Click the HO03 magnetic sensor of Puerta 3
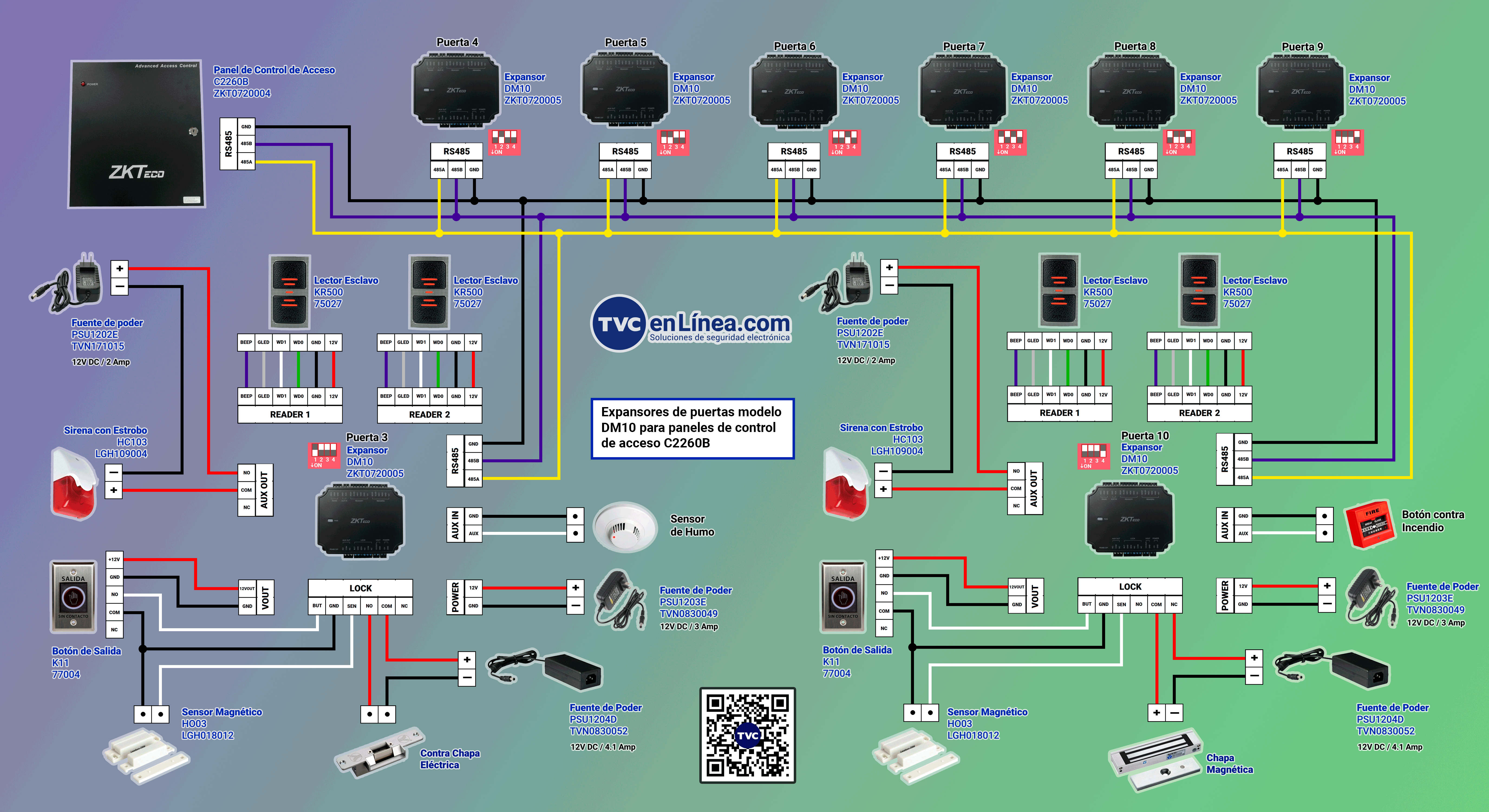 (146, 757)
